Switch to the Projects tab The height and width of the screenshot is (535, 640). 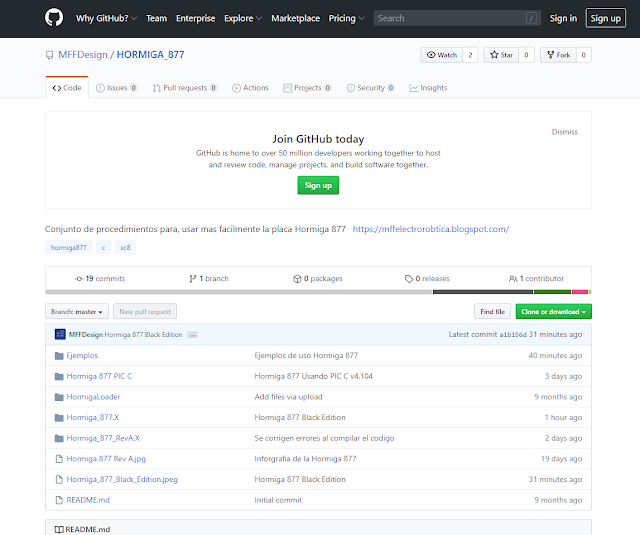[x=307, y=88]
